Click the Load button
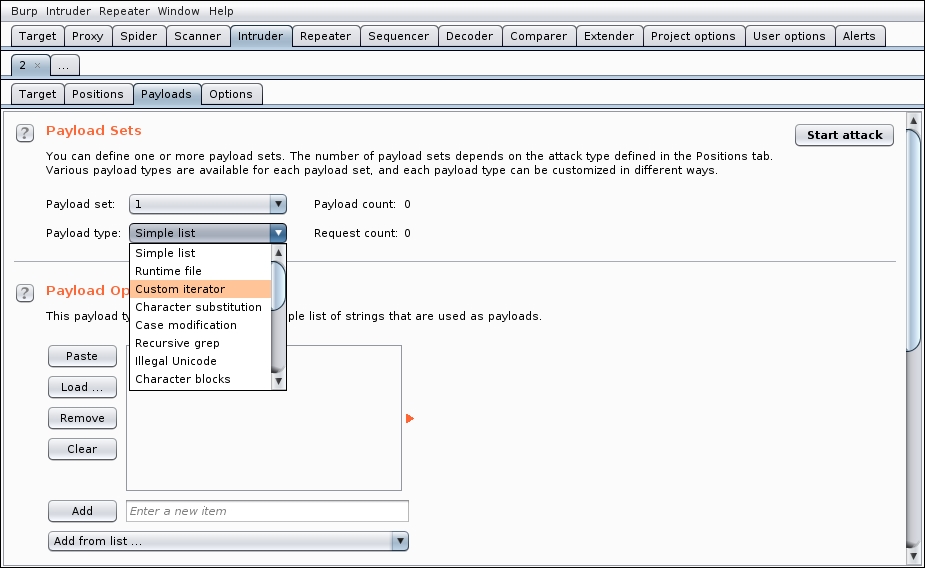 (x=82, y=387)
